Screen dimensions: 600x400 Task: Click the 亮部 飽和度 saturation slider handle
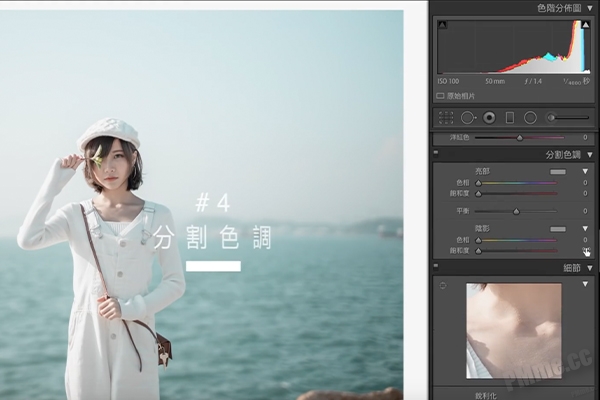click(478, 194)
